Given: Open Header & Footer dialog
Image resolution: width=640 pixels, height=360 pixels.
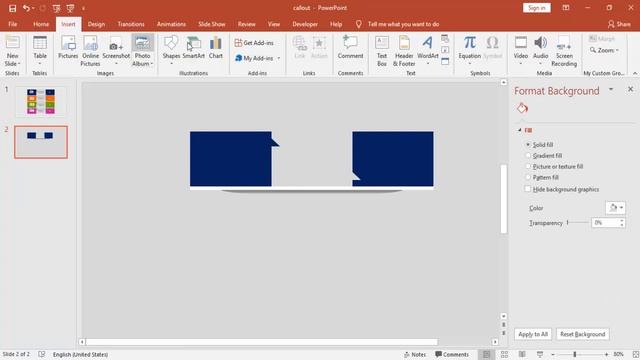Looking at the screenshot, I should [404, 51].
